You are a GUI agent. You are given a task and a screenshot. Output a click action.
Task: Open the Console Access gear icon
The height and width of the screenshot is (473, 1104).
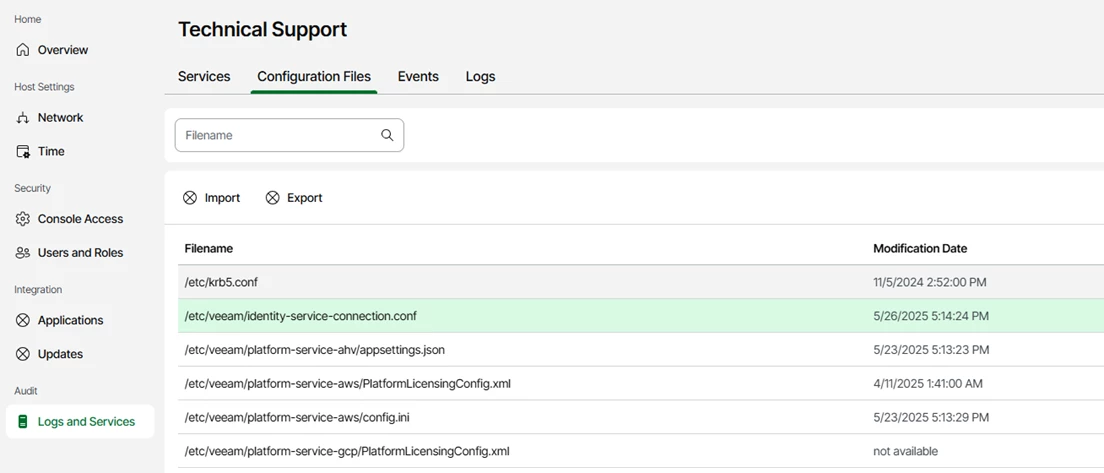pos(23,219)
